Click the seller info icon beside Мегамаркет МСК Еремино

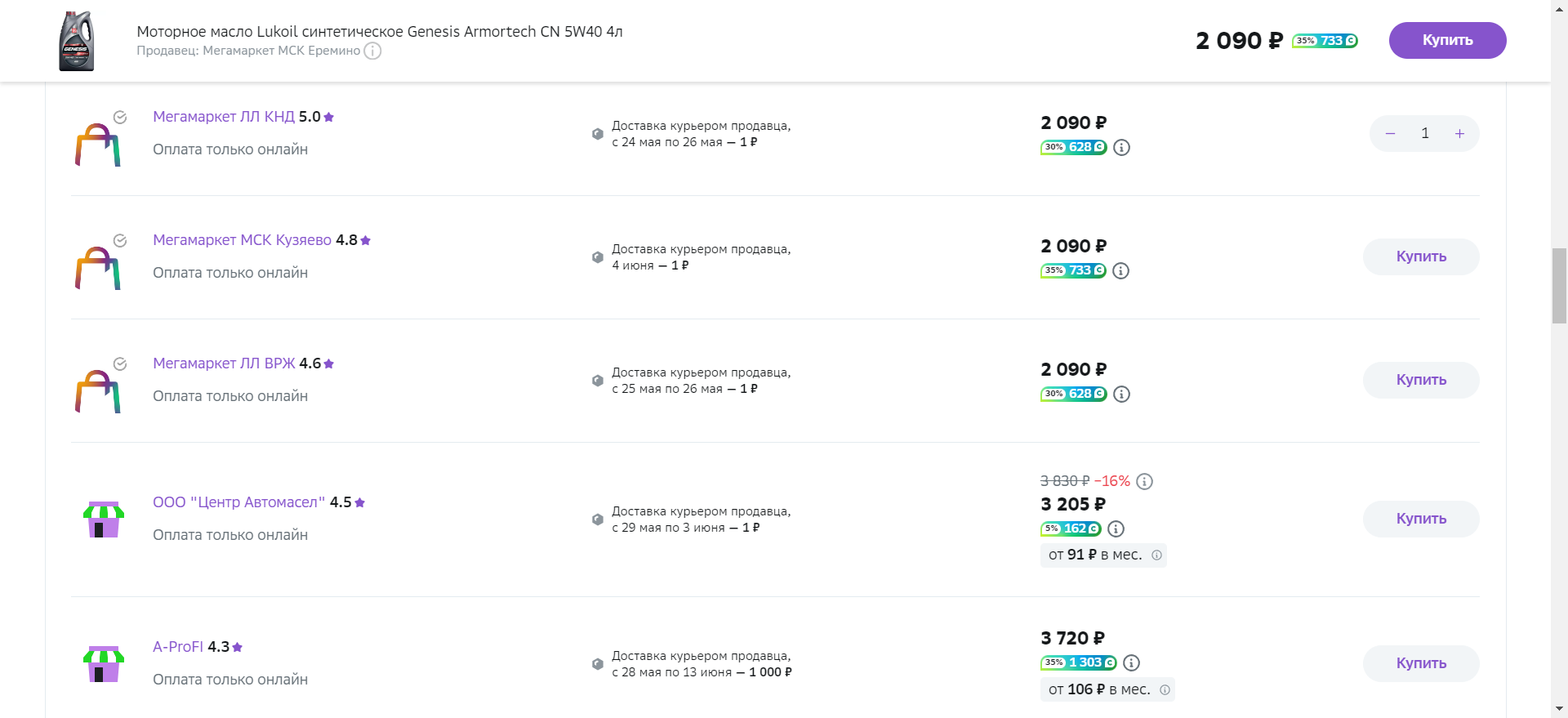tap(372, 51)
